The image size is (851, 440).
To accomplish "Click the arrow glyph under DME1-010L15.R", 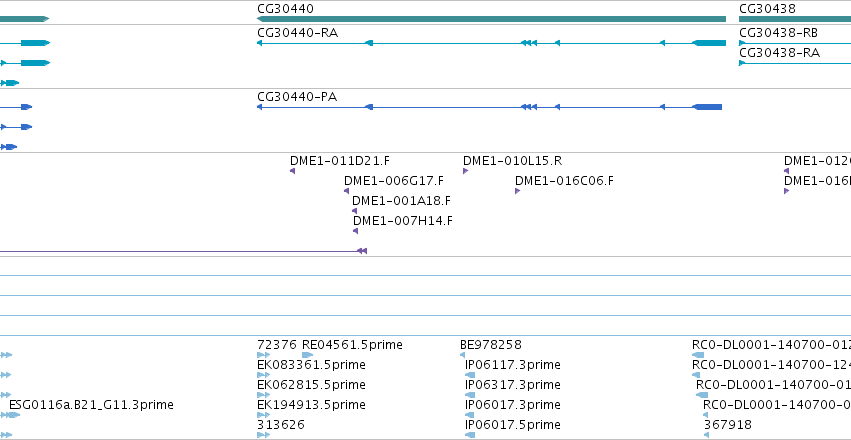I will [x=465, y=171].
